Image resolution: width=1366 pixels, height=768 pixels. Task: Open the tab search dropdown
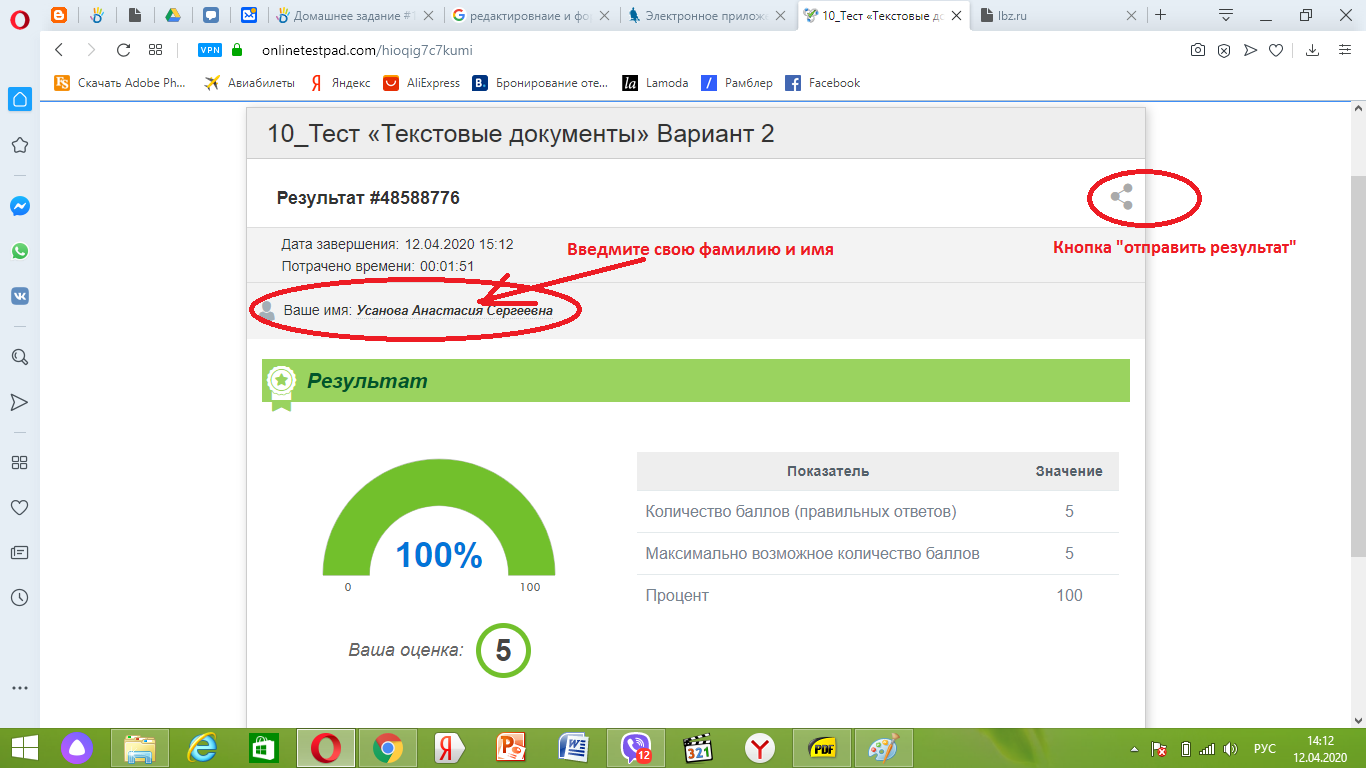pos(1226,16)
